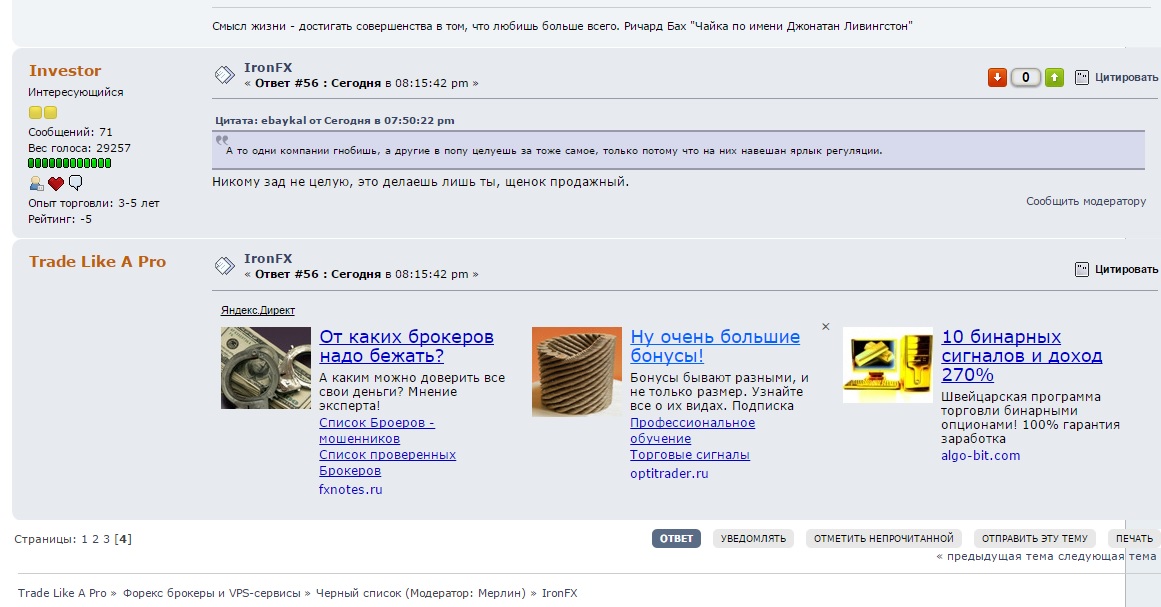Go to page 1 of thread
This screenshot has height=607, width=1161.
pos(84,539)
